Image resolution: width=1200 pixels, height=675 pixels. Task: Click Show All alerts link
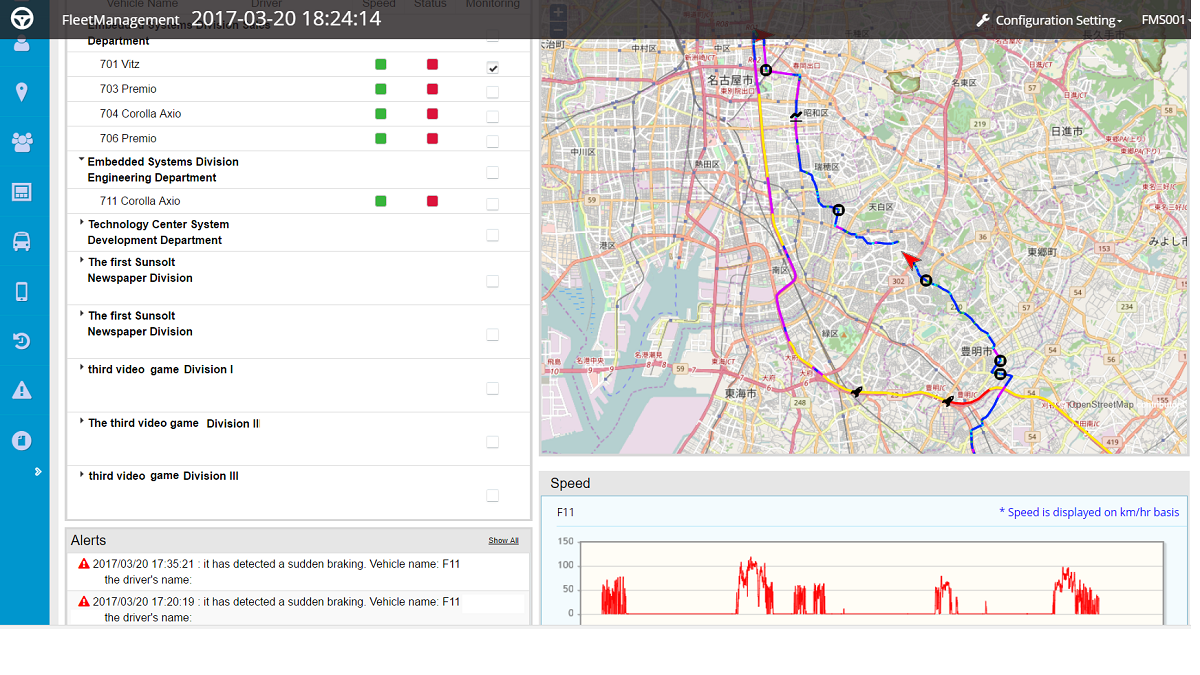point(504,540)
